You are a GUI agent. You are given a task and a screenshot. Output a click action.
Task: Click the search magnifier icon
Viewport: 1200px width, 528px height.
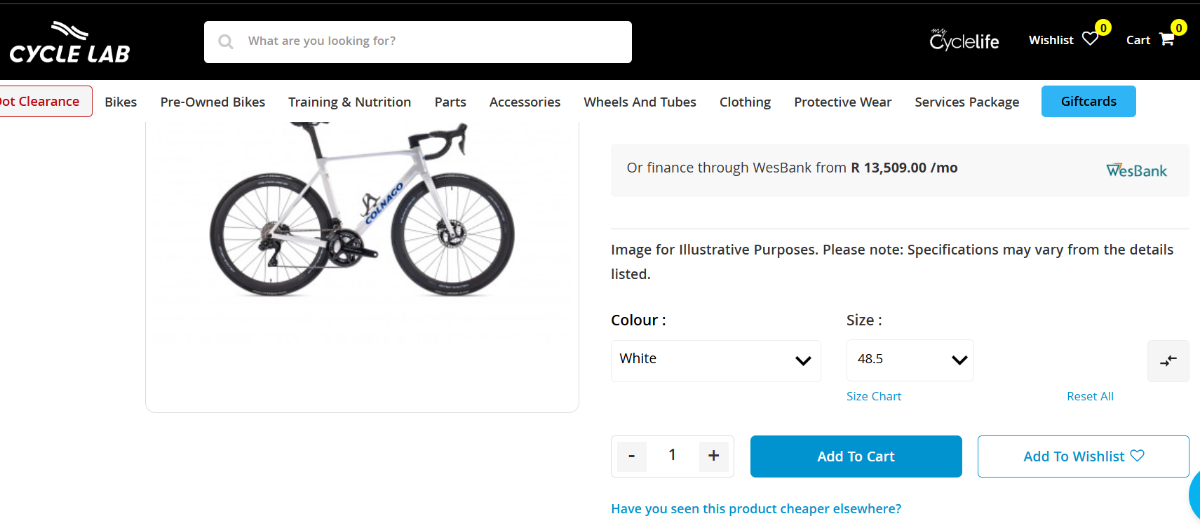226,42
